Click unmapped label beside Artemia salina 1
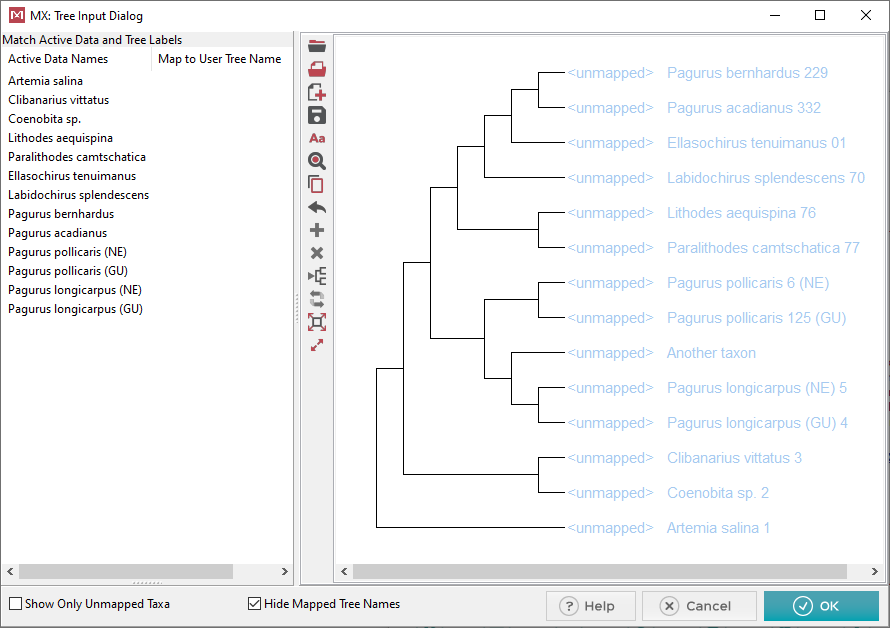 (x=610, y=528)
